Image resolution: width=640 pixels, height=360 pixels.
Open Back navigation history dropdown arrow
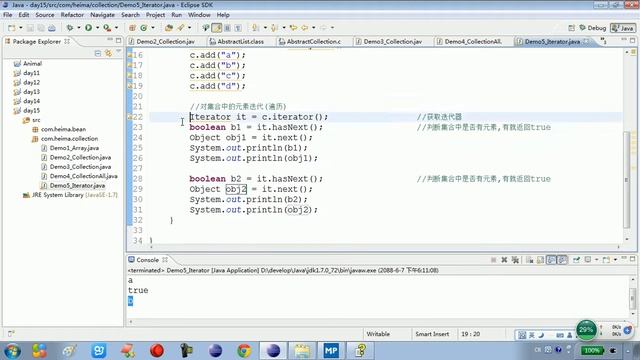click(x=313, y=28)
